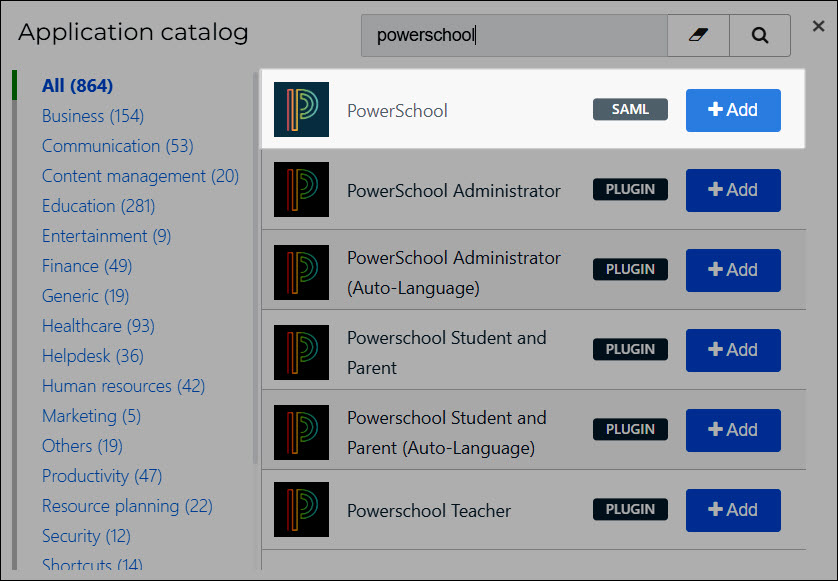Click Powerschool Student and Parent (Auto-Language) logo
Viewport: 838px width, 581px height.
(x=301, y=432)
